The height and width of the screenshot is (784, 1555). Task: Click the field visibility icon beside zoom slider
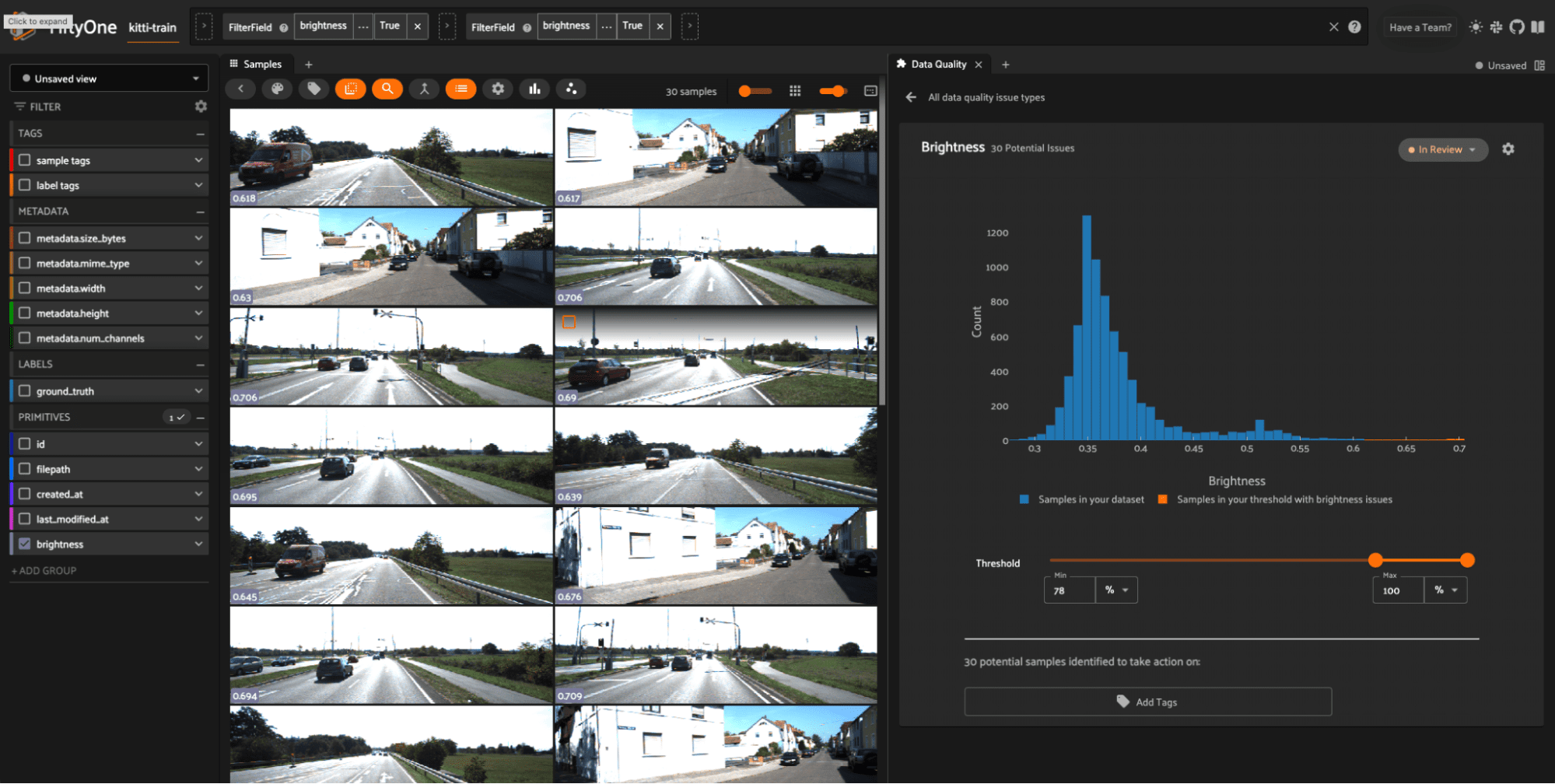[x=870, y=91]
